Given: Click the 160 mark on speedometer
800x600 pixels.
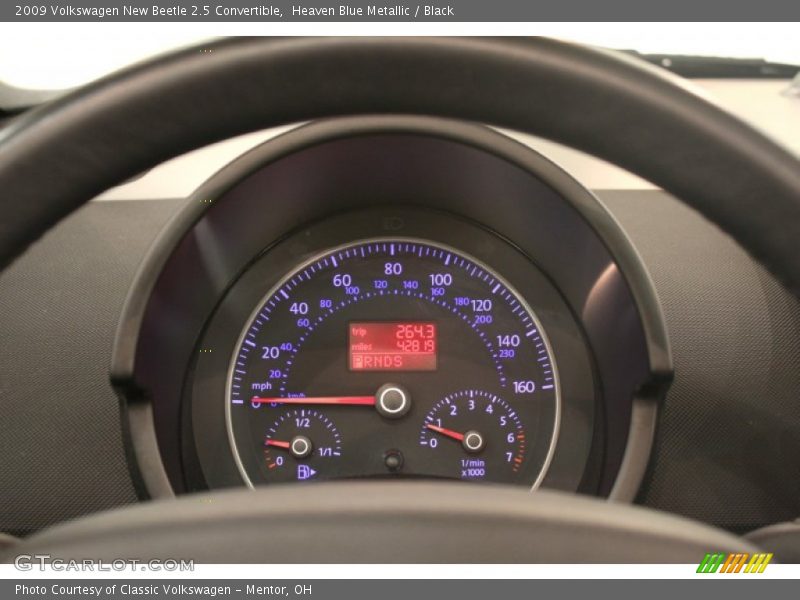Looking at the screenshot, I should [523, 387].
